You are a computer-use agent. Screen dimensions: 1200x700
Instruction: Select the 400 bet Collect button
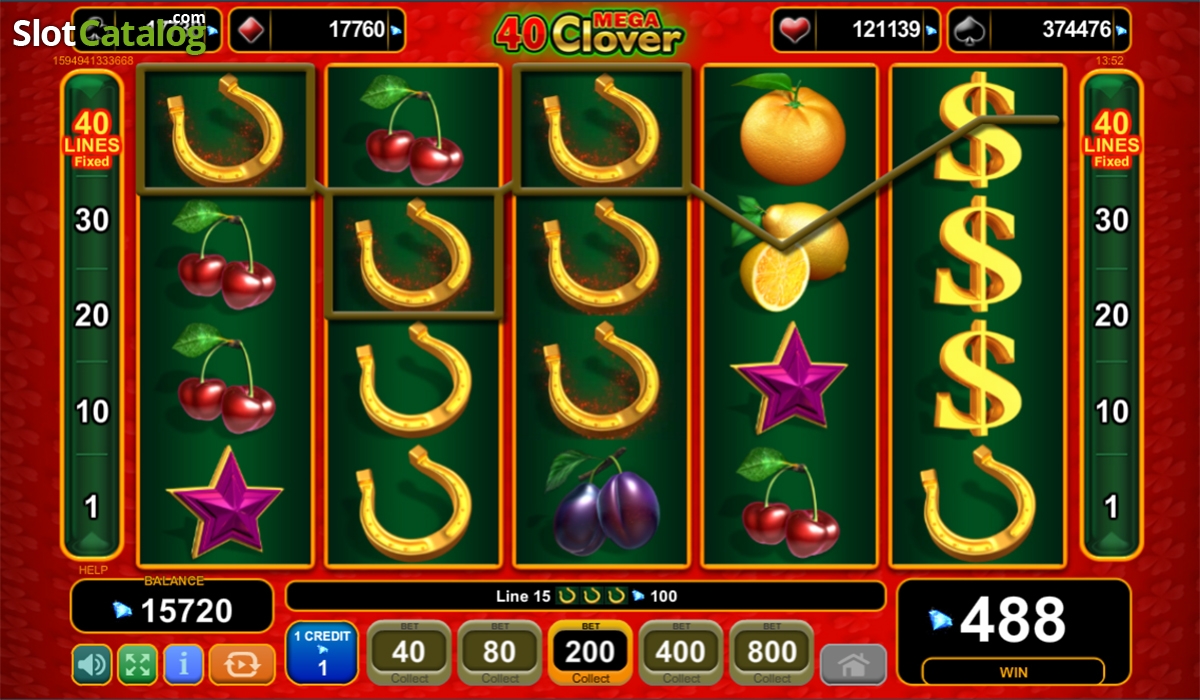tap(680, 653)
